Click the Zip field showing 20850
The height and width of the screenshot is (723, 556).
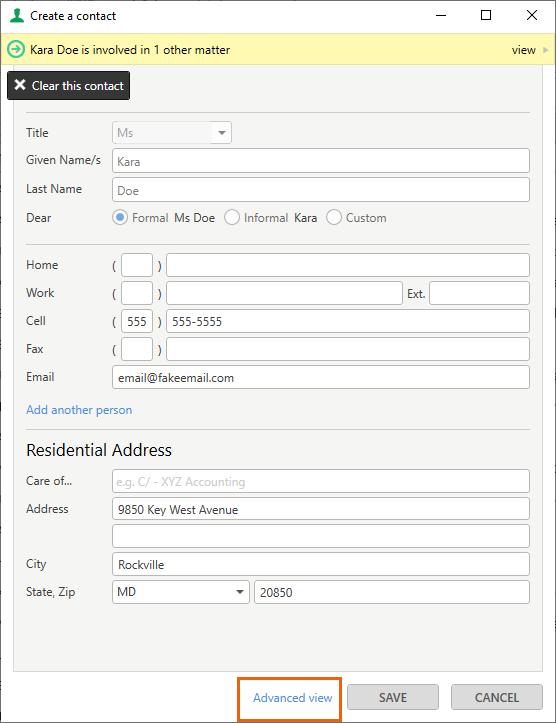[x=391, y=592]
